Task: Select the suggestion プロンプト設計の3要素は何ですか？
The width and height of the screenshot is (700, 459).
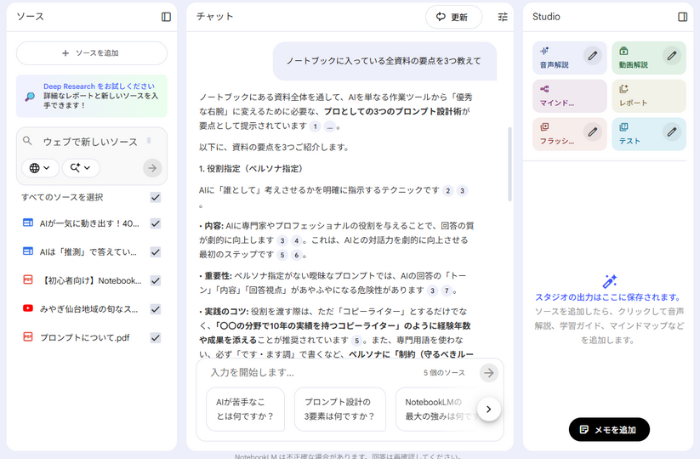Action: pos(340,409)
